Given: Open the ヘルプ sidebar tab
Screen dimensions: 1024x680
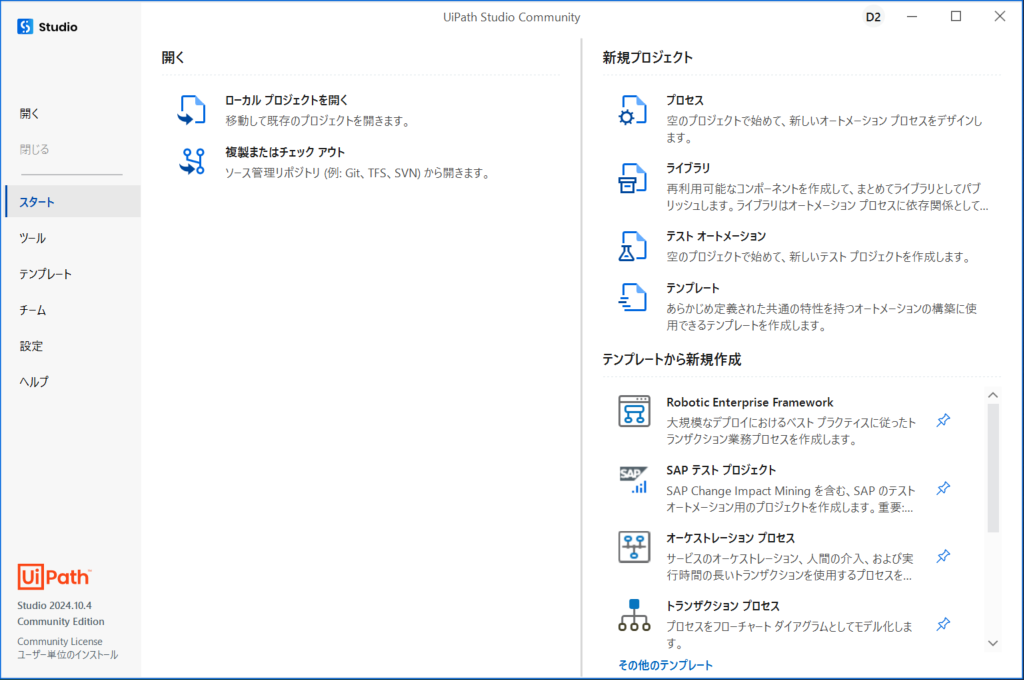Looking at the screenshot, I should [x=72, y=381].
